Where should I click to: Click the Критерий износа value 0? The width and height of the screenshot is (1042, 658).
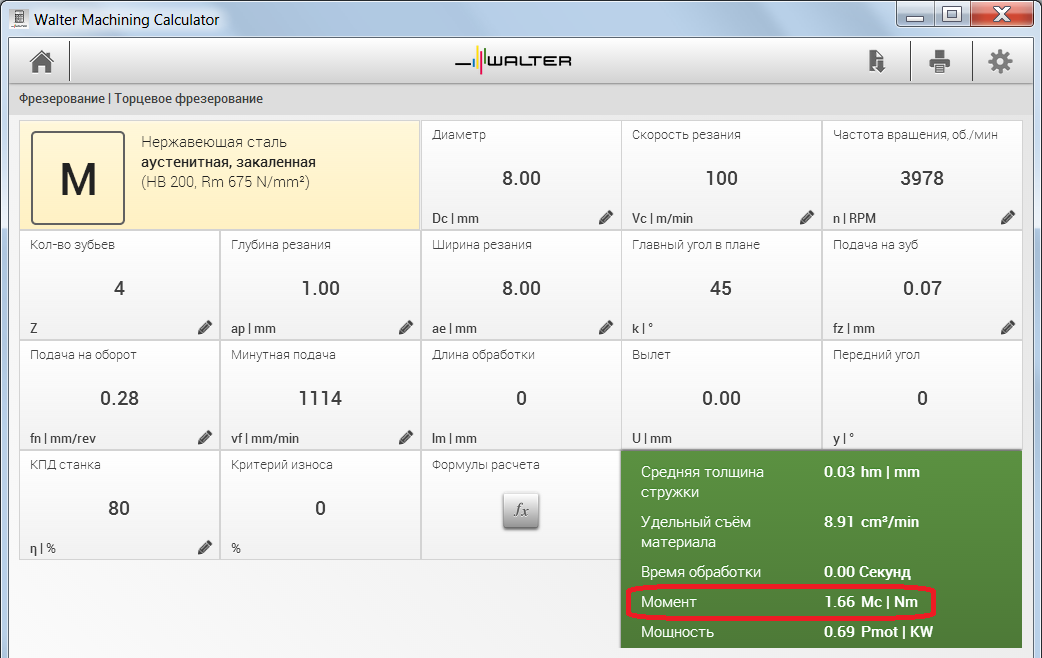click(320, 508)
